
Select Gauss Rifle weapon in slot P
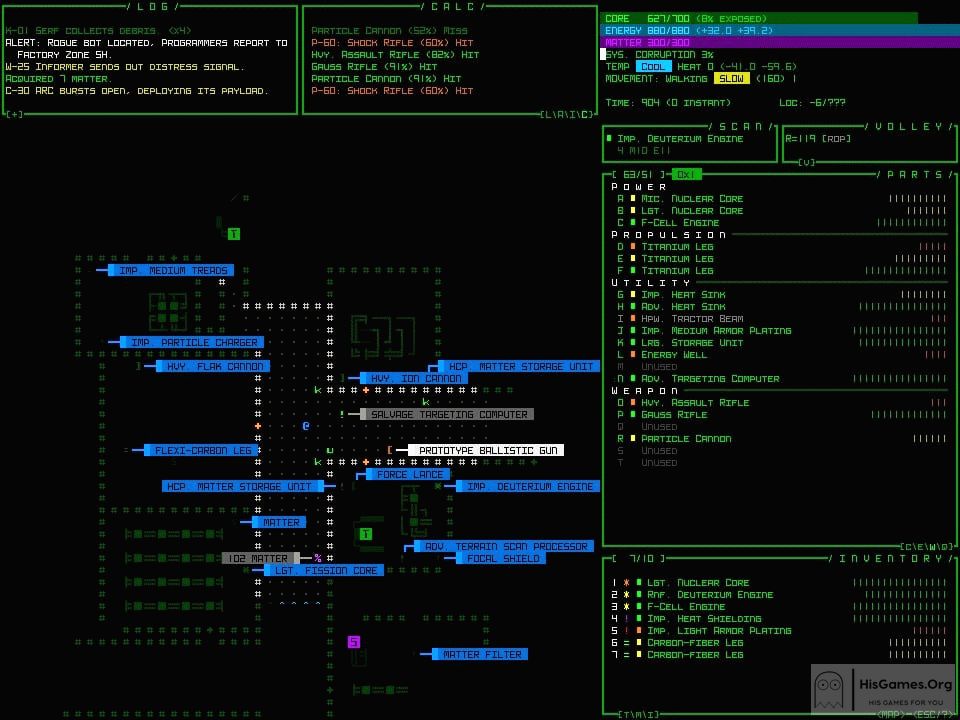tap(782, 414)
